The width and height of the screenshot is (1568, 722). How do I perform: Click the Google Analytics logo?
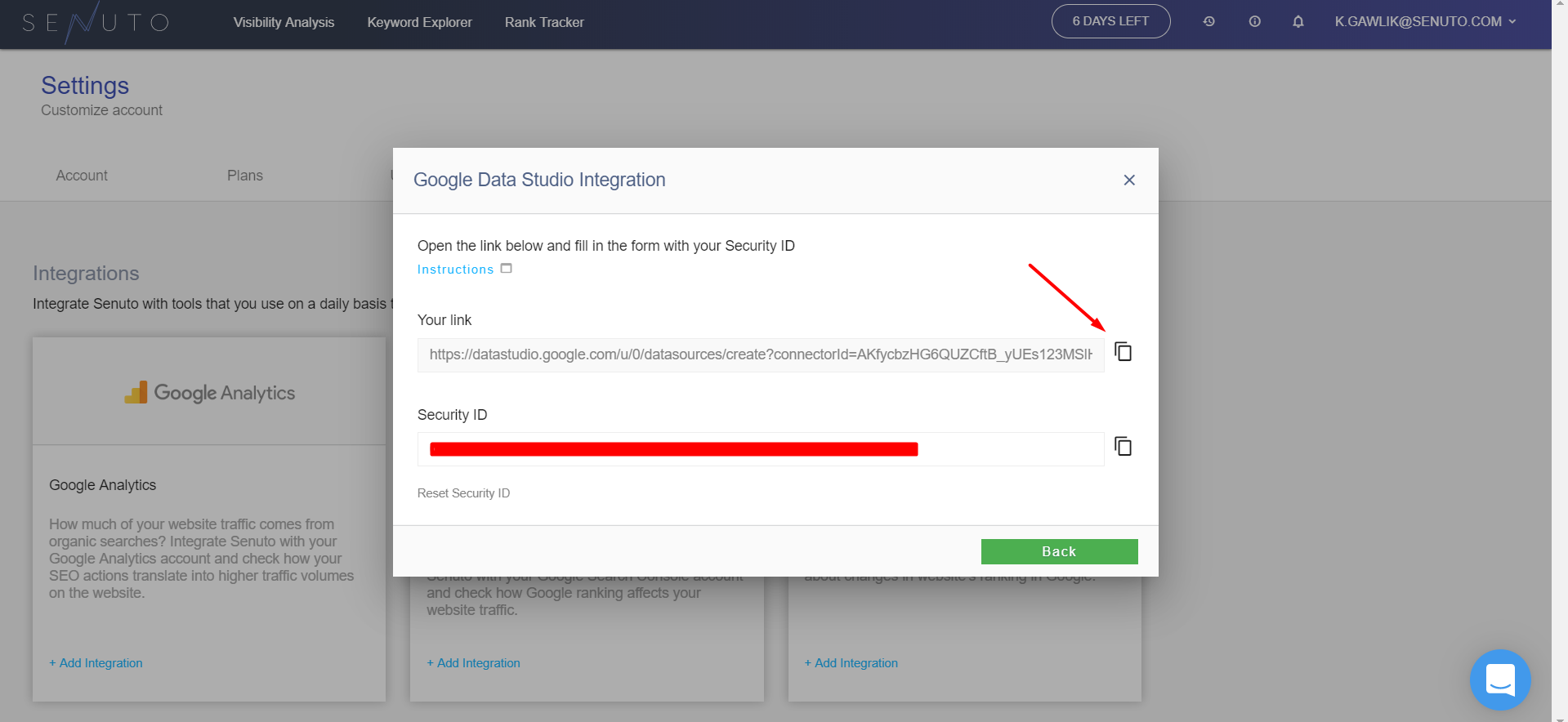tap(210, 393)
